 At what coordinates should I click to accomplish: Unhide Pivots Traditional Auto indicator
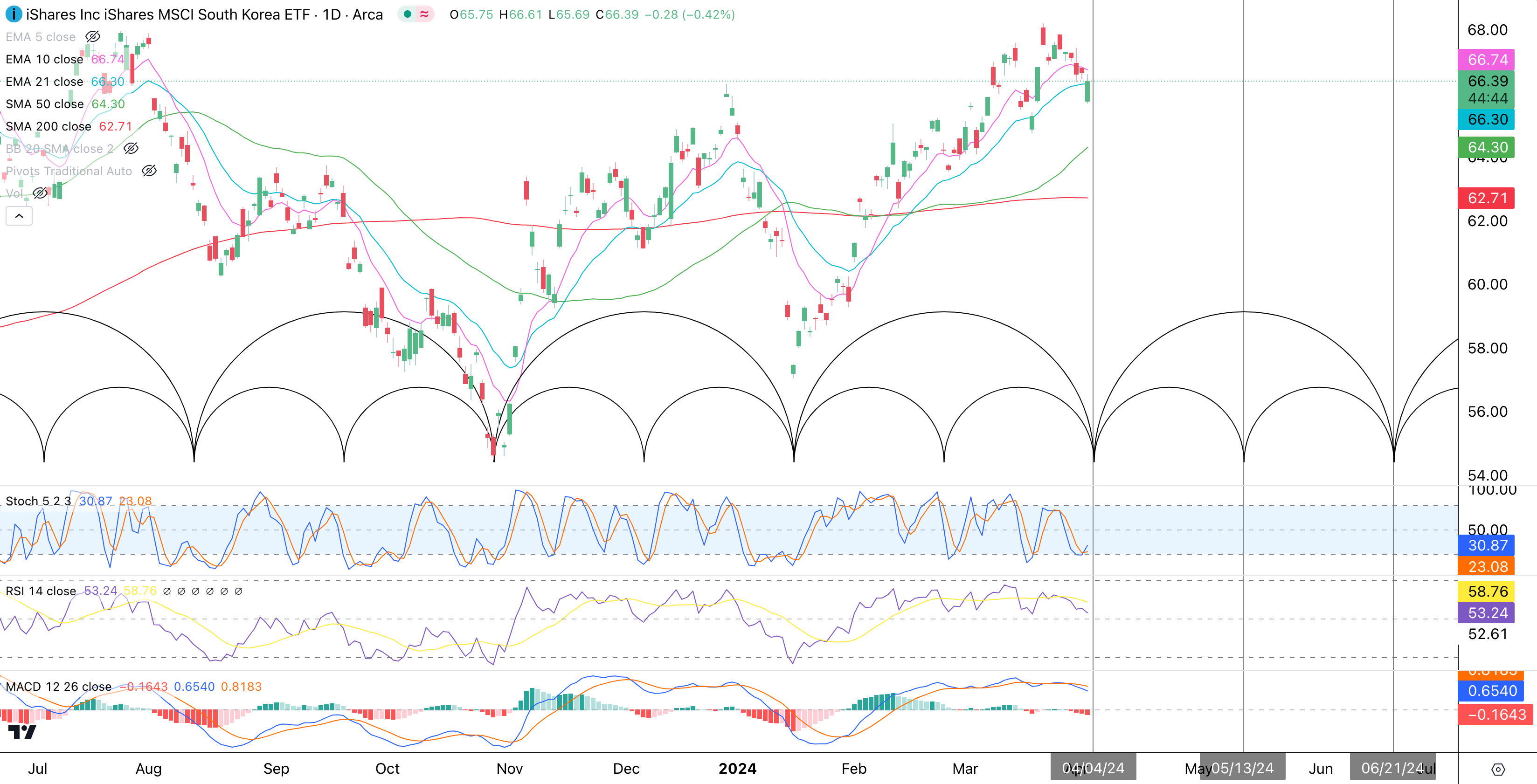[149, 171]
